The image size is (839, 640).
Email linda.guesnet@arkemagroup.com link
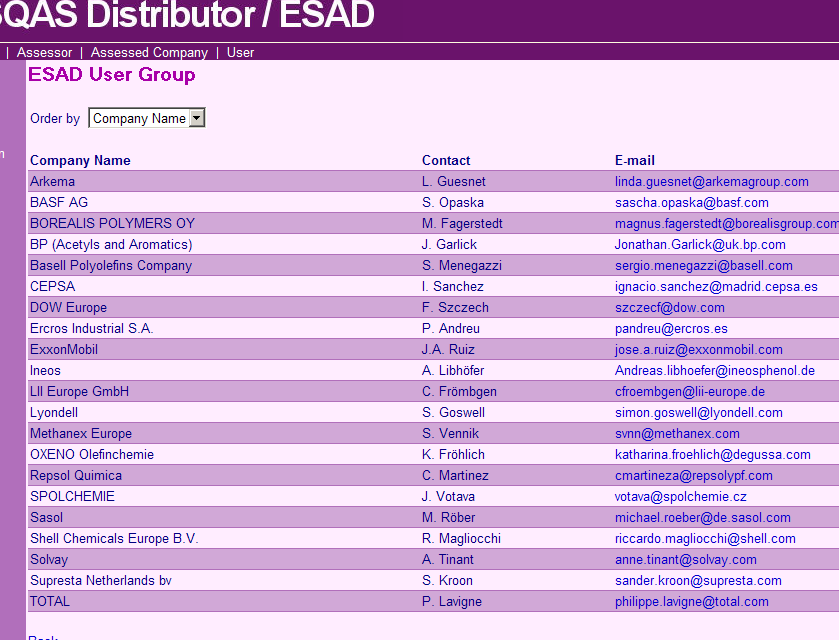point(712,181)
